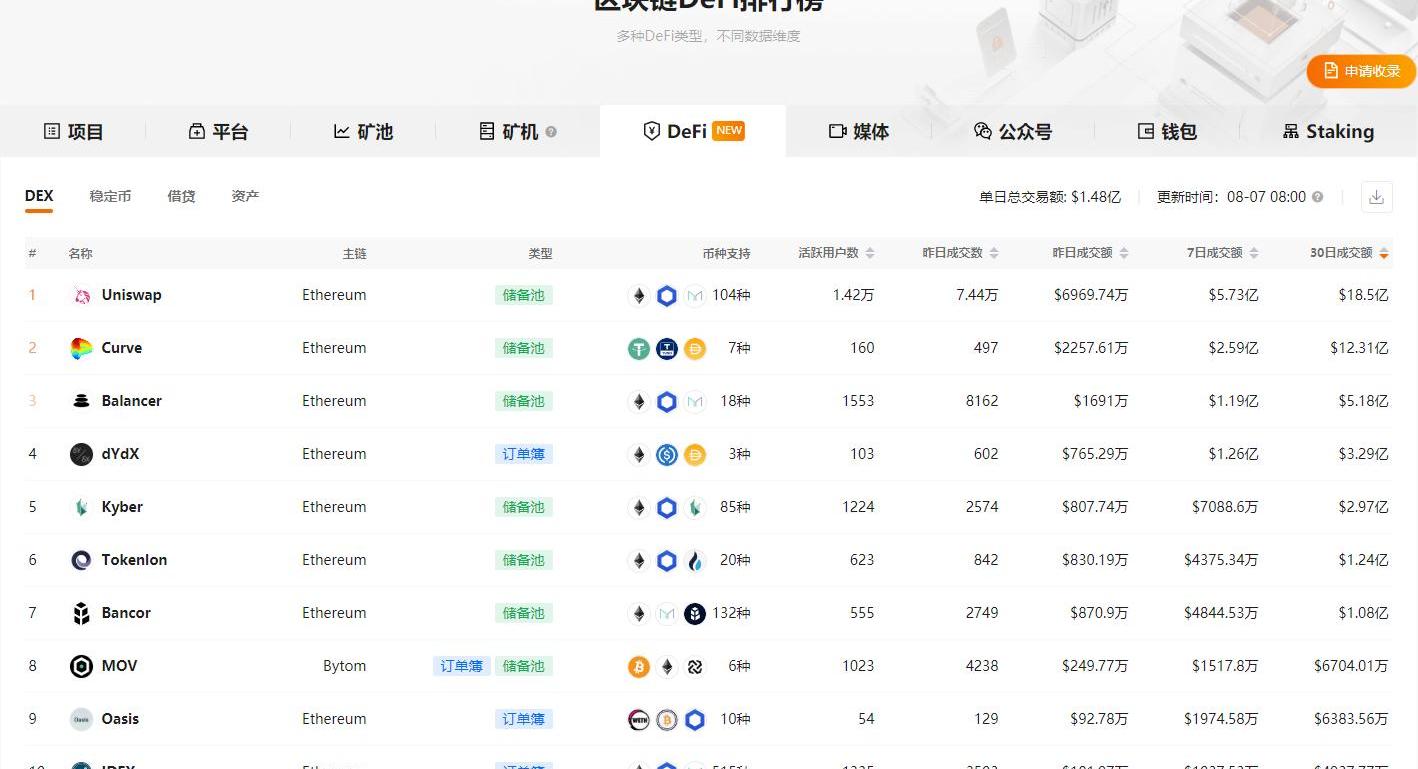Screen dimensions: 1418x769
Task: Open the Balancer project link
Action: (131, 401)
